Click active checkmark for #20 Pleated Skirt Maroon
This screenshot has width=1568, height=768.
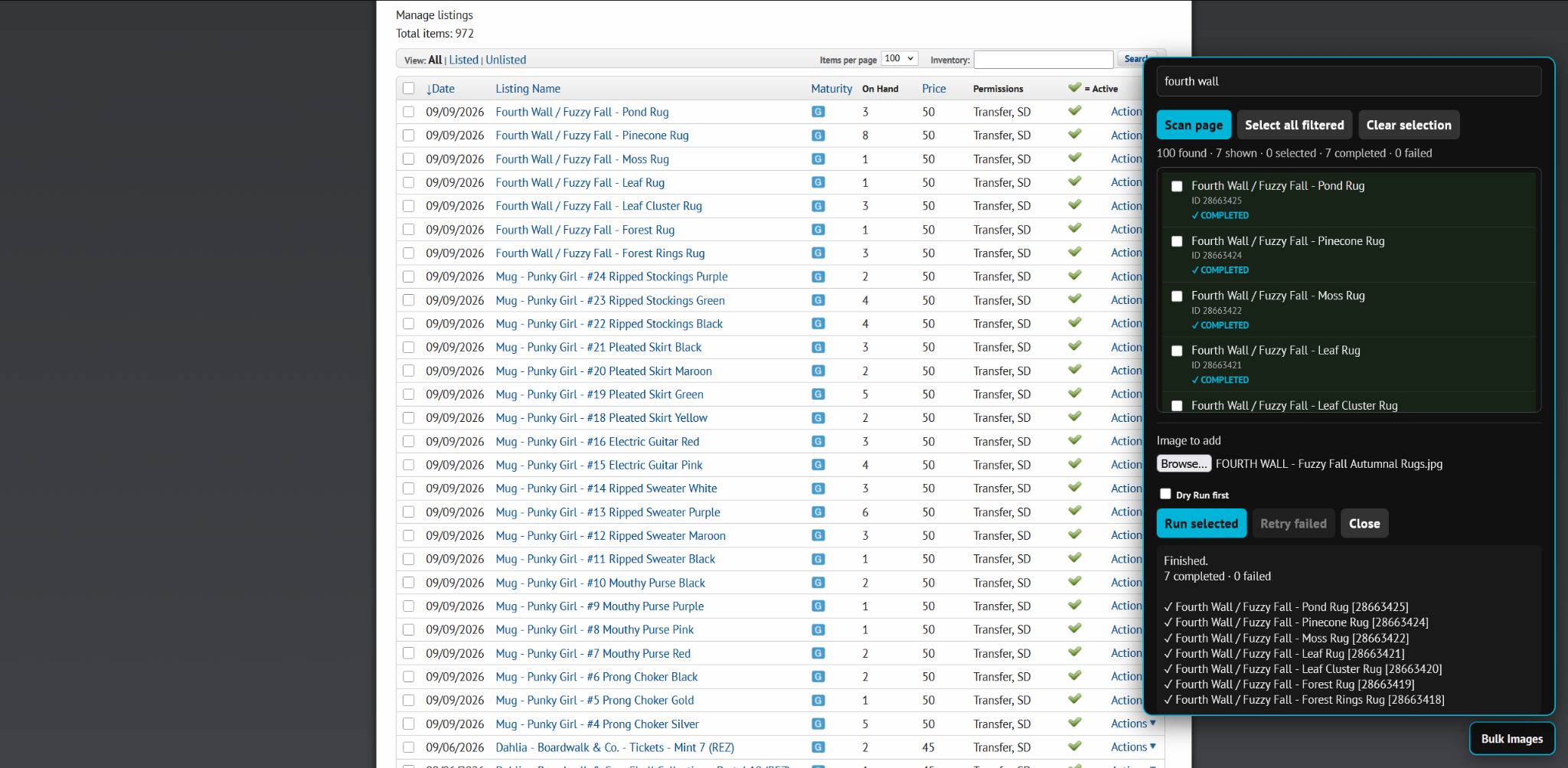click(1075, 370)
